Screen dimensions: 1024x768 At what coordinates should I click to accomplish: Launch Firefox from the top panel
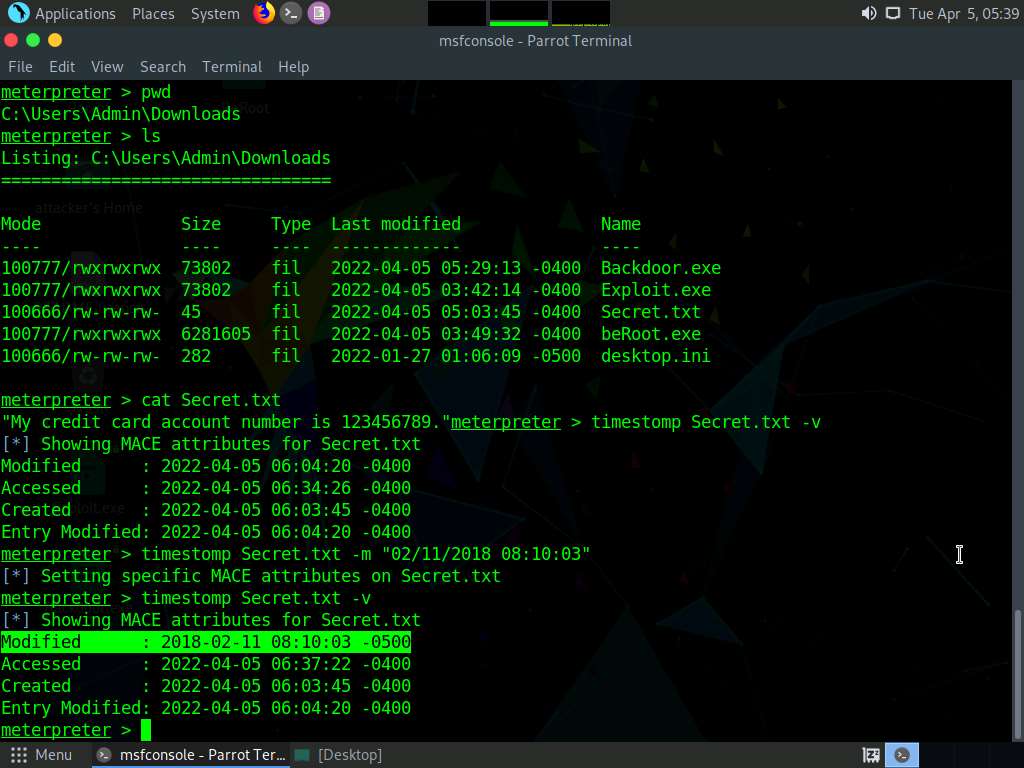264,13
